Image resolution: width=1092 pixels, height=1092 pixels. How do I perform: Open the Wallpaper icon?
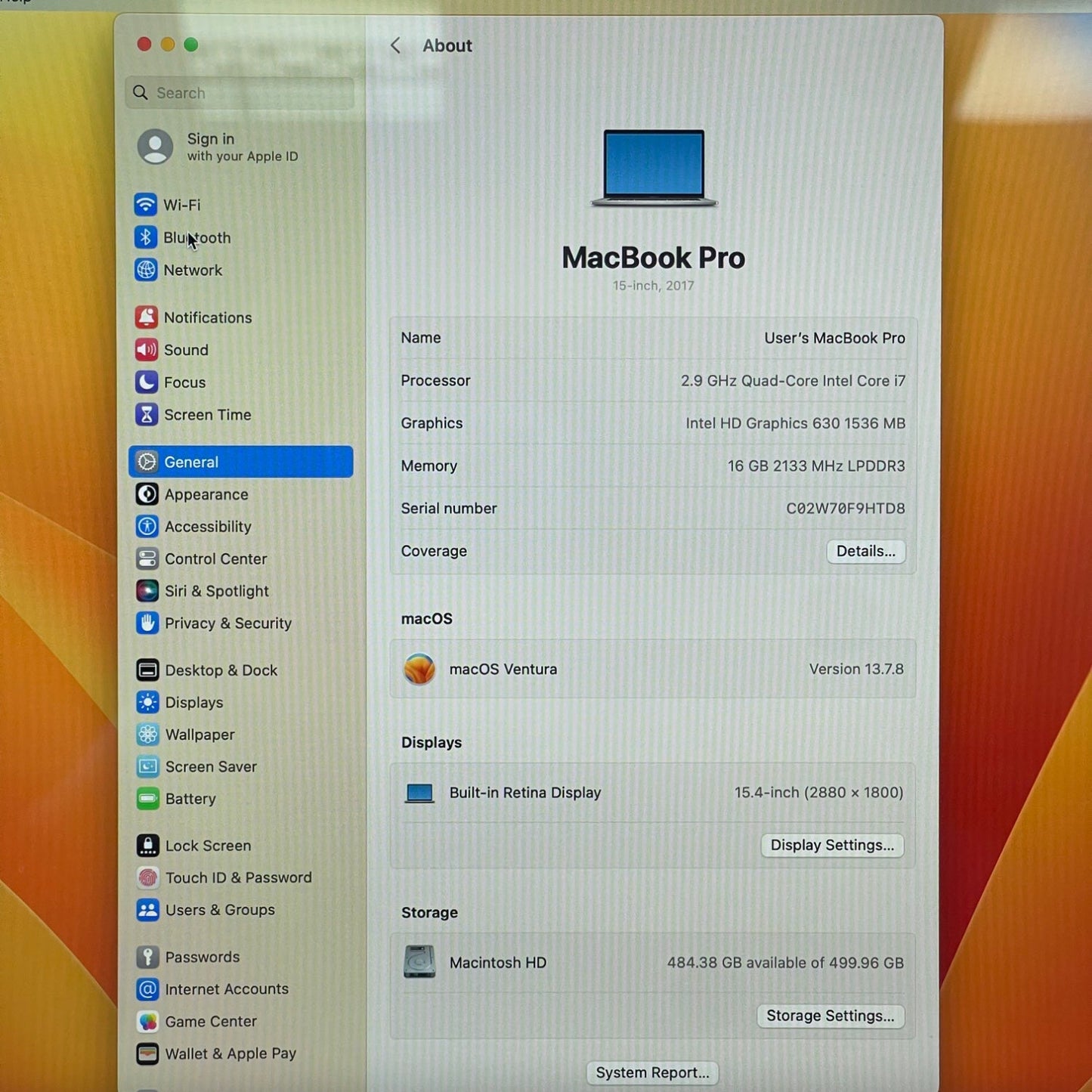tap(148, 735)
